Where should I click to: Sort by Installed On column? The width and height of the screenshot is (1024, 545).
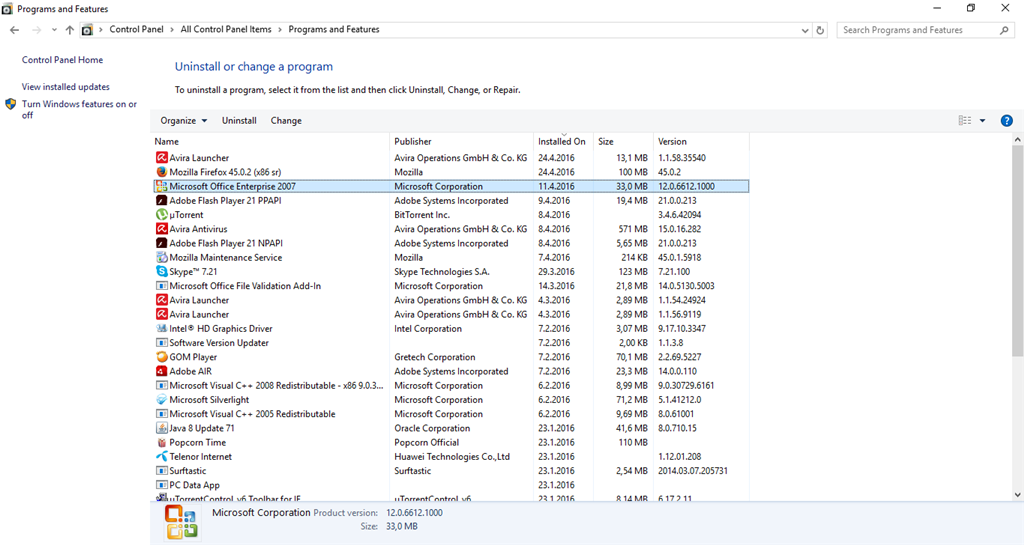click(564, 141)
